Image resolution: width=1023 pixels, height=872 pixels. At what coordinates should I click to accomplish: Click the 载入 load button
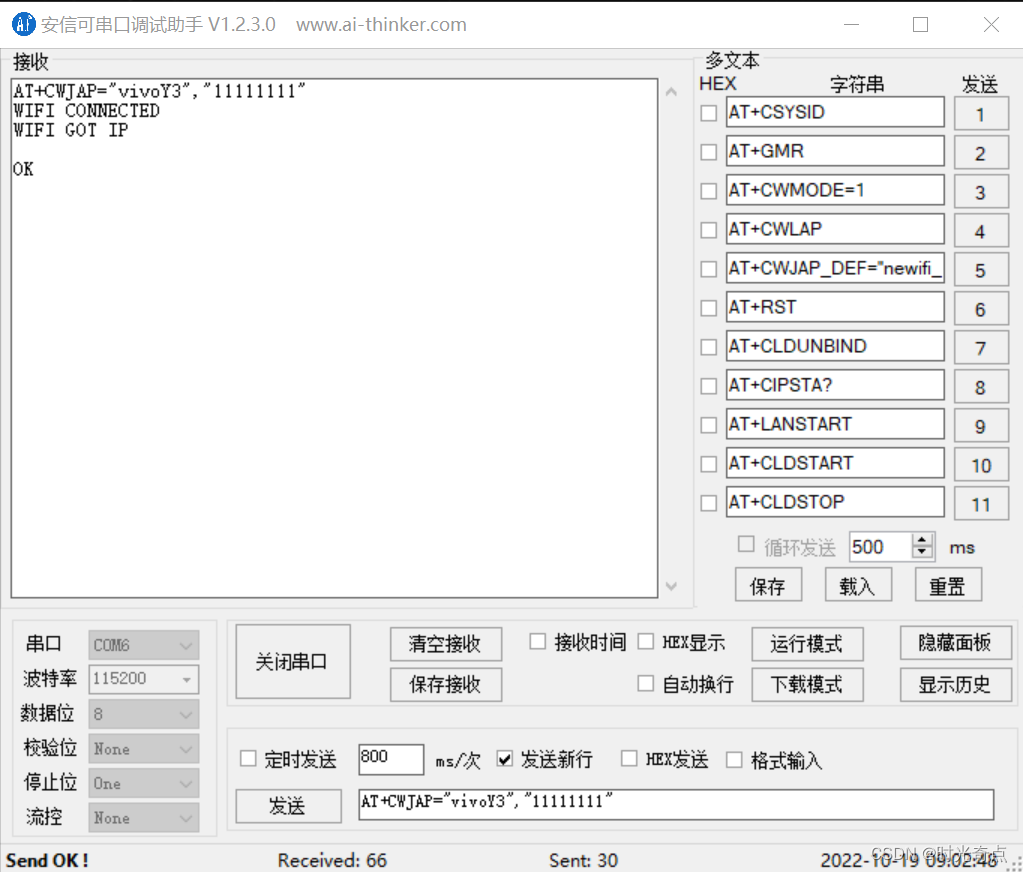coord(857,586)
